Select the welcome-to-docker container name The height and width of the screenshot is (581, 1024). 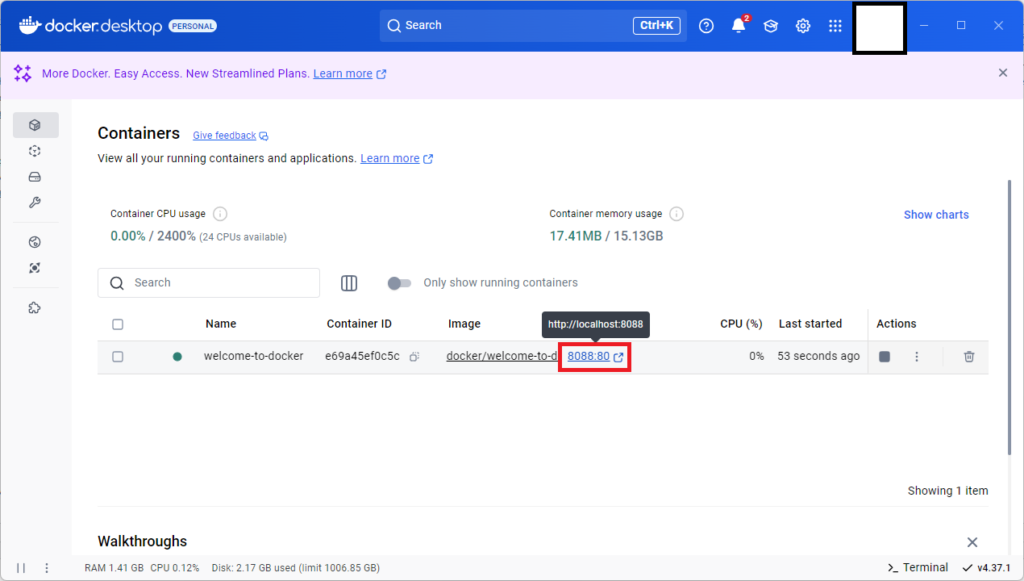[253, 356]
